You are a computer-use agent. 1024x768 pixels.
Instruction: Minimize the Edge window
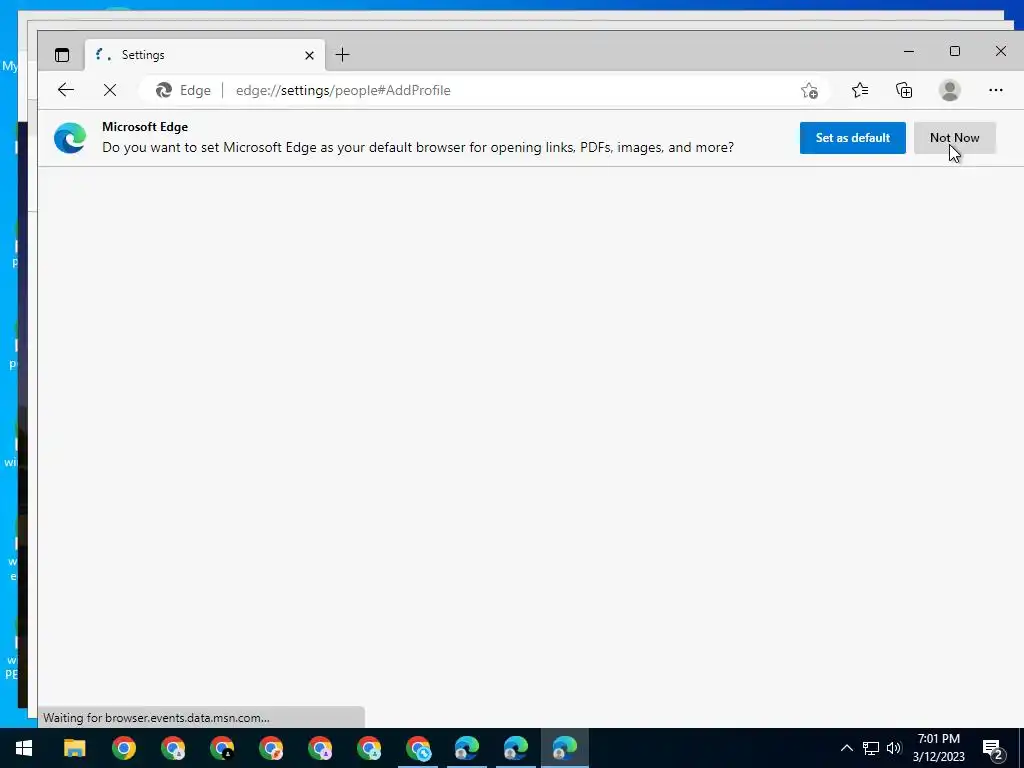coord(908,51)
